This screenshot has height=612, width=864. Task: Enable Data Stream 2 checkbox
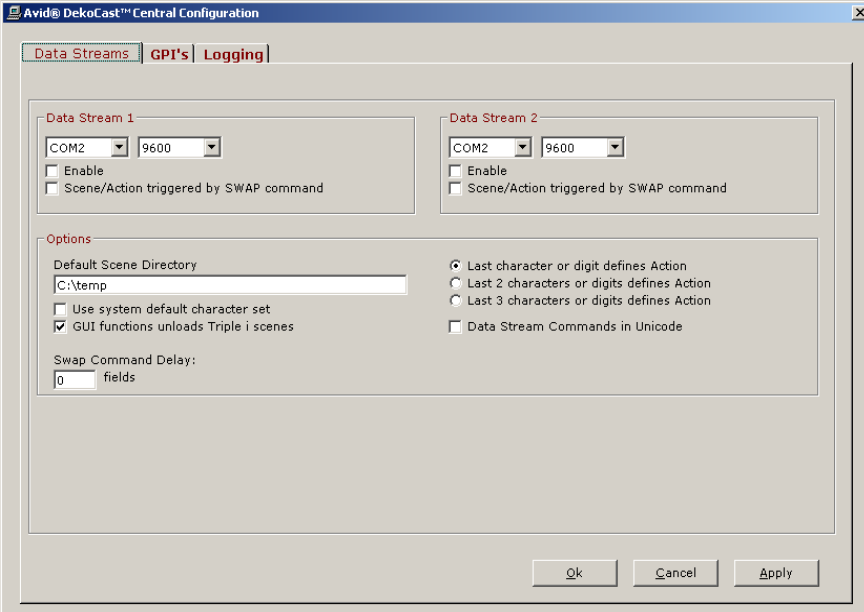[x=456, y=171]
